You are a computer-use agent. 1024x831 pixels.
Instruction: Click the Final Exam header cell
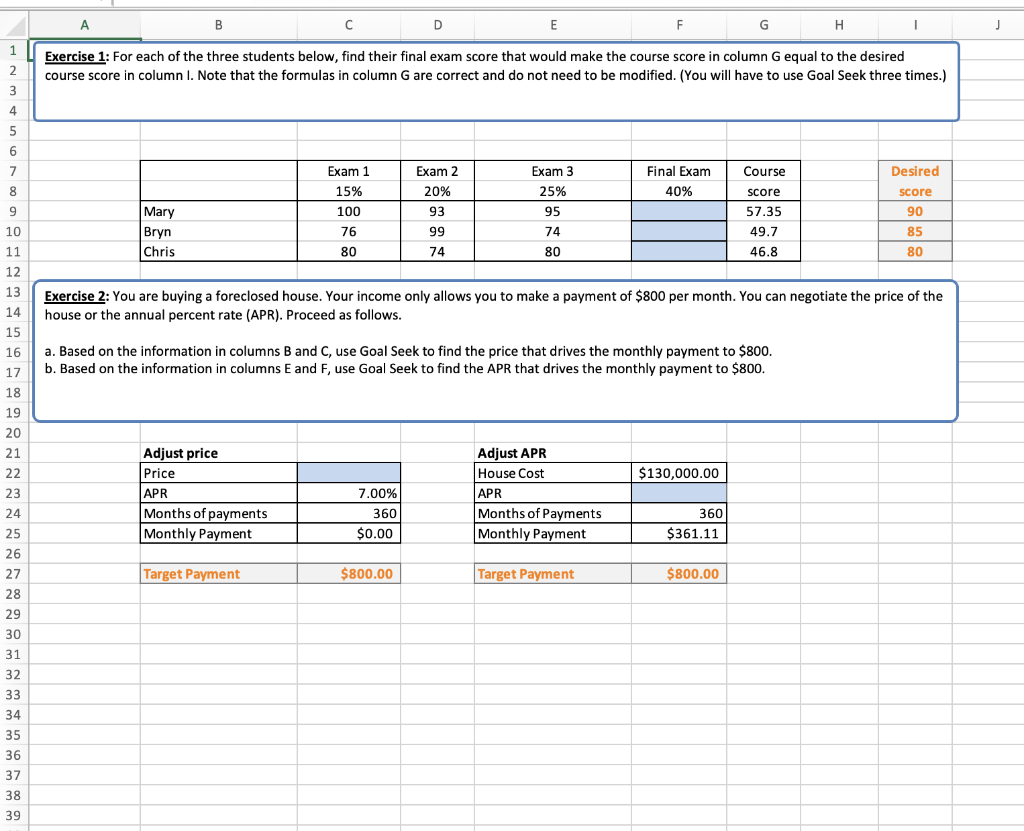679,171
